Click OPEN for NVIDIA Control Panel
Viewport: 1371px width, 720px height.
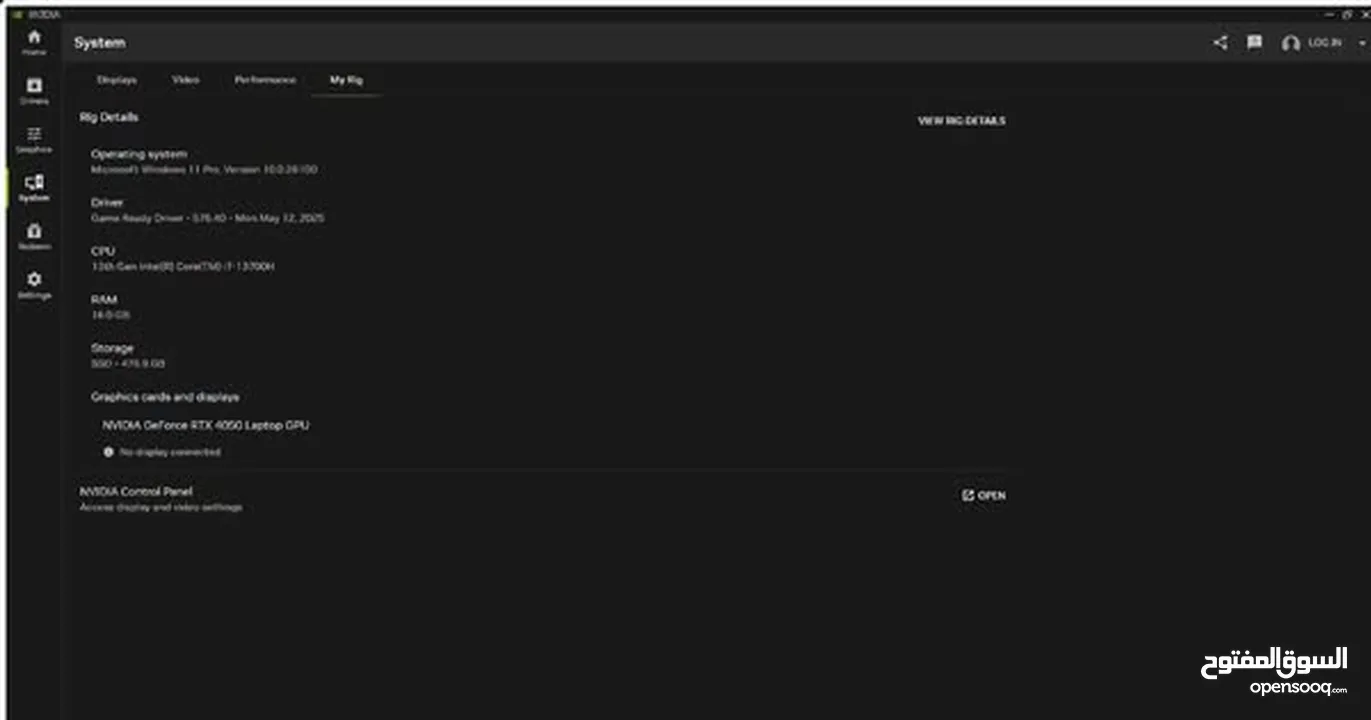coord(984,496)
